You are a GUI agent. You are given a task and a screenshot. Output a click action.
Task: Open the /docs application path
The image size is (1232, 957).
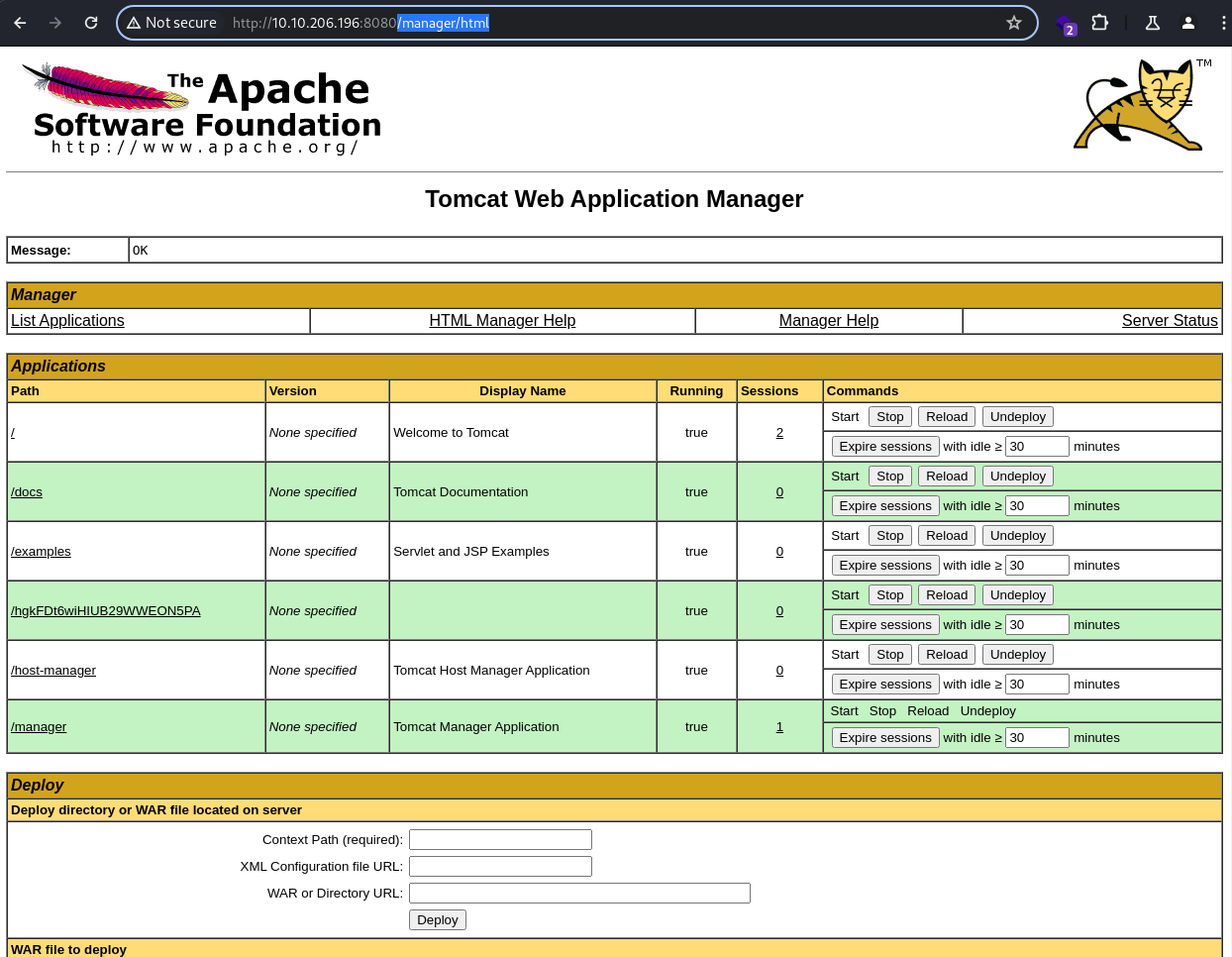pyautogui.click(x=27, y=492)
